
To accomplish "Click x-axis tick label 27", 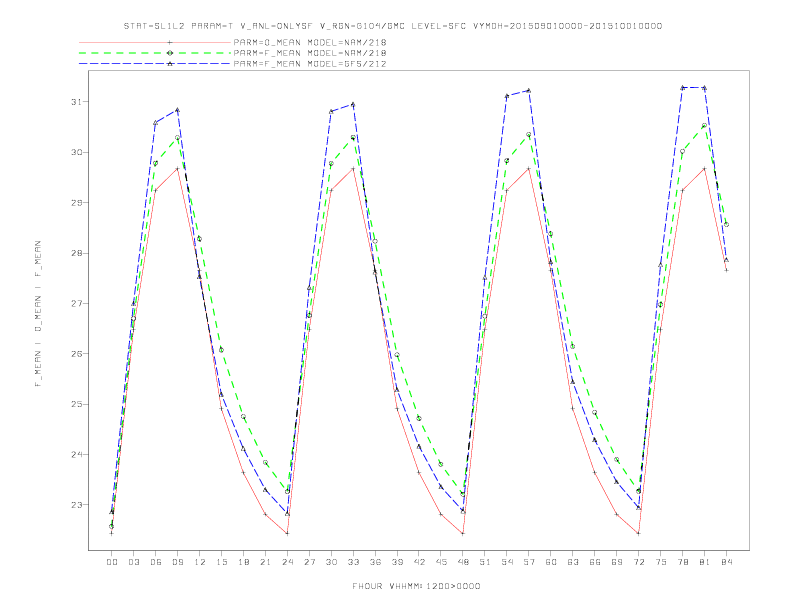I will coord(309,562).
